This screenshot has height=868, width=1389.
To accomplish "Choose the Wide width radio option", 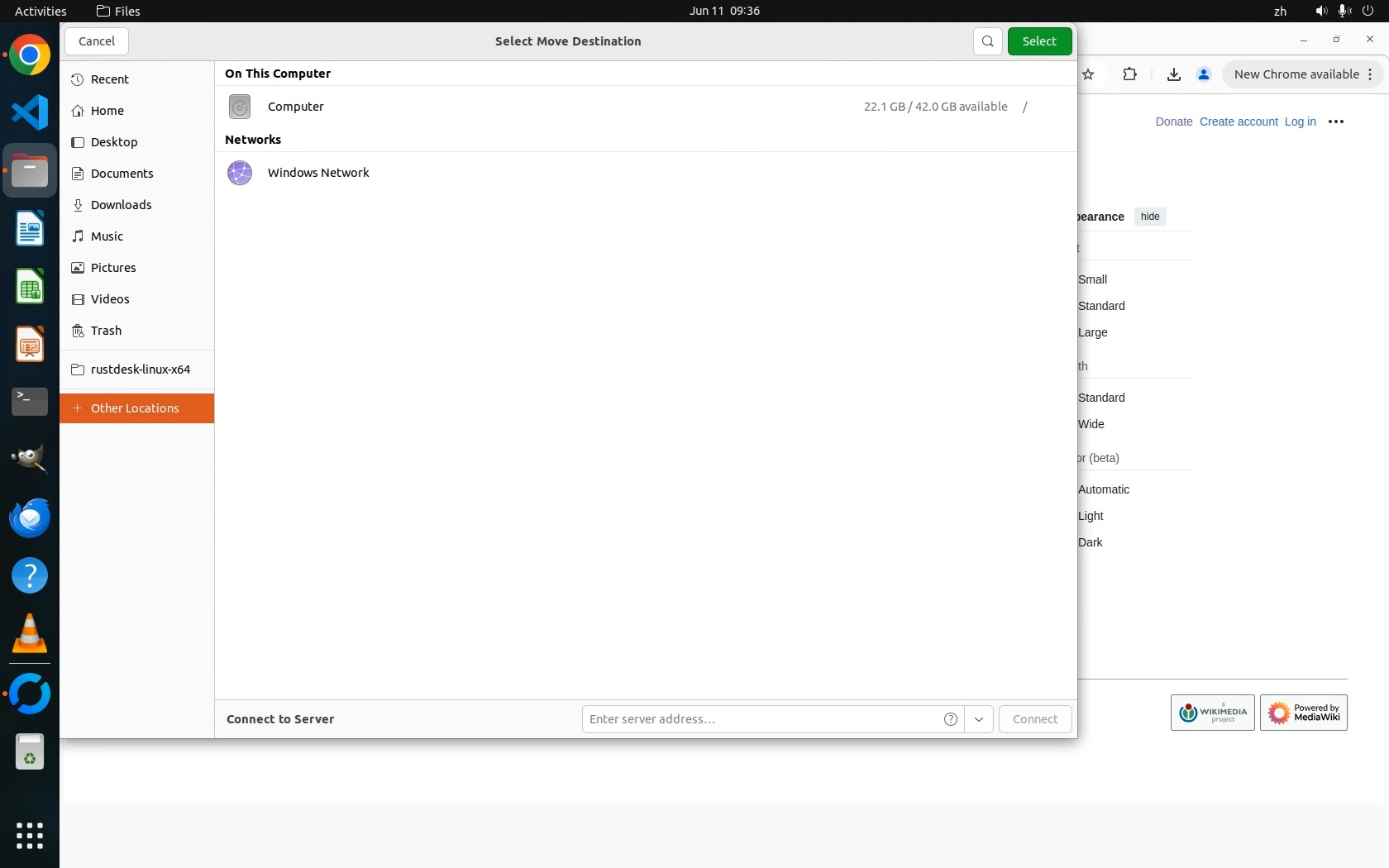I will tap(1091, 424).
